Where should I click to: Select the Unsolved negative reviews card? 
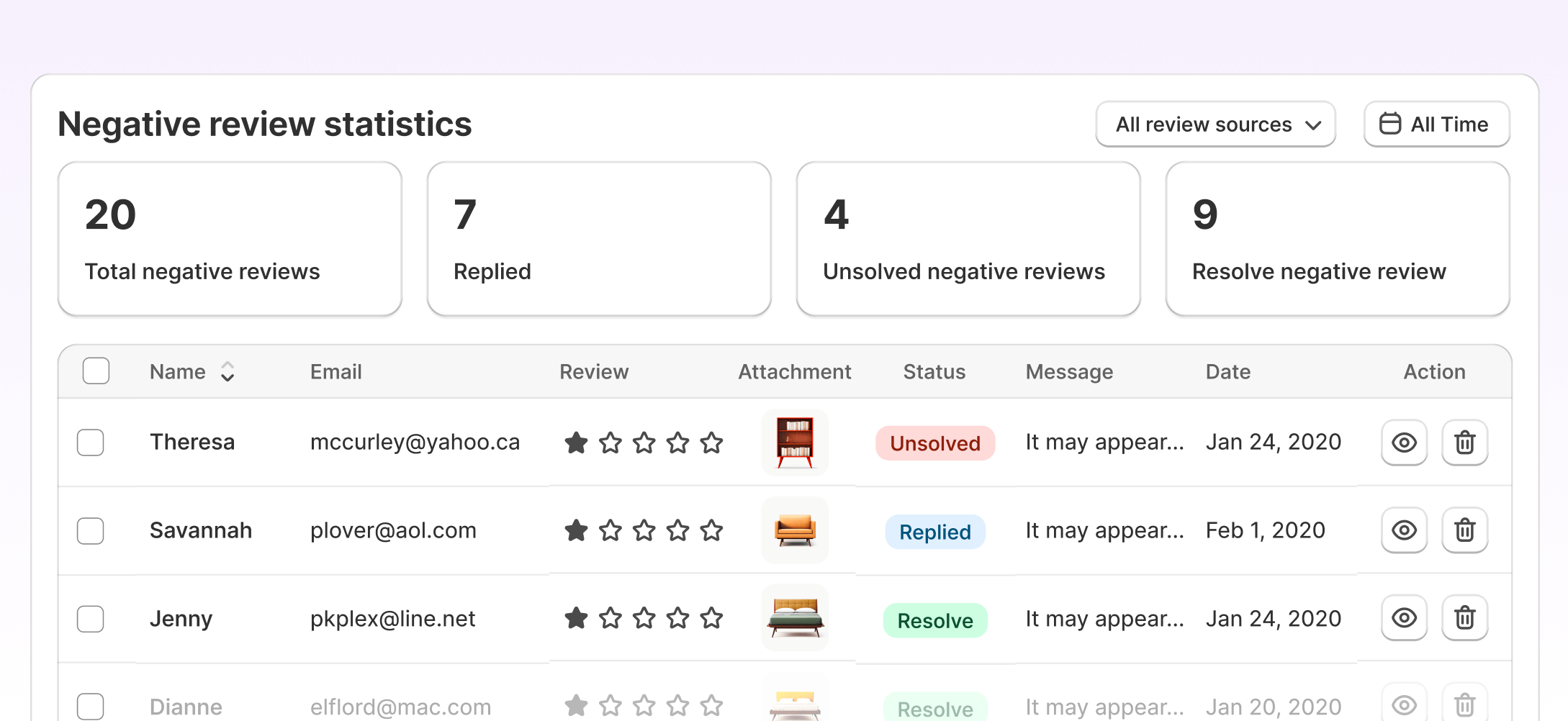pos(968,239)
